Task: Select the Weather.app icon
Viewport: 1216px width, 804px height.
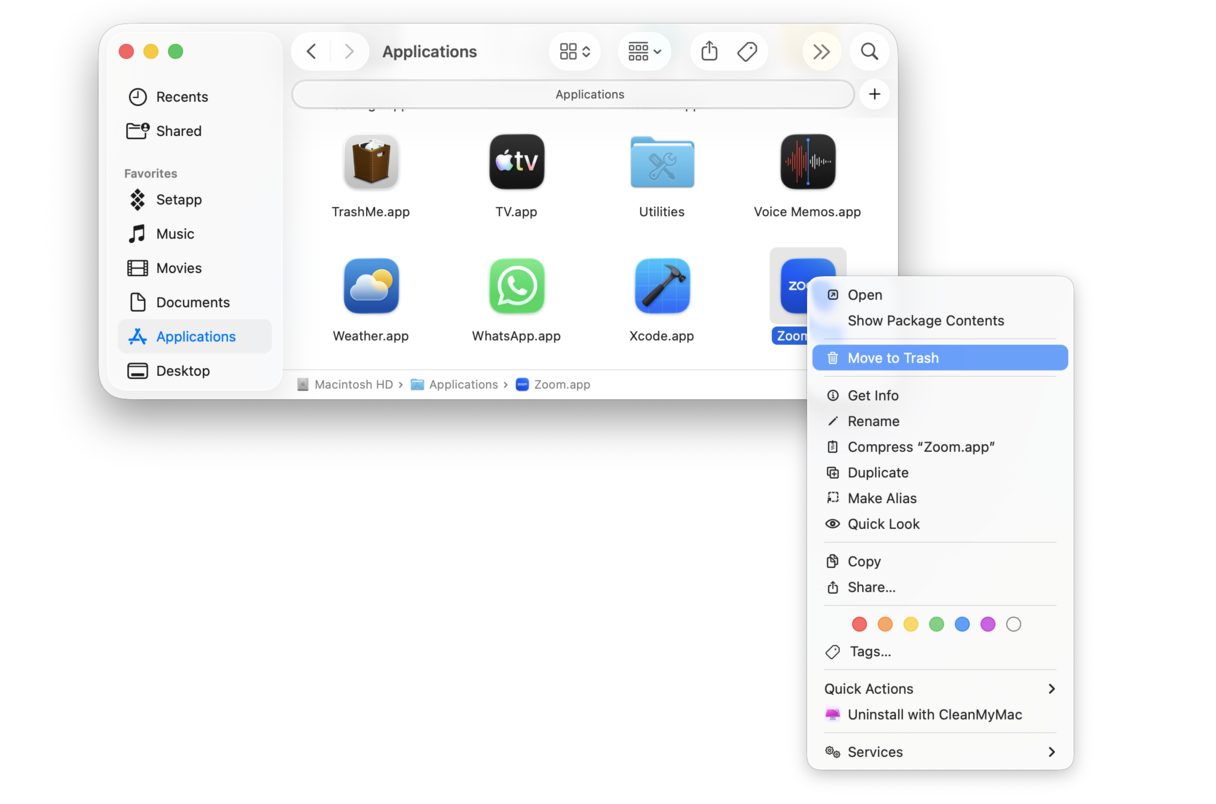Action: (x=371, y=286)
